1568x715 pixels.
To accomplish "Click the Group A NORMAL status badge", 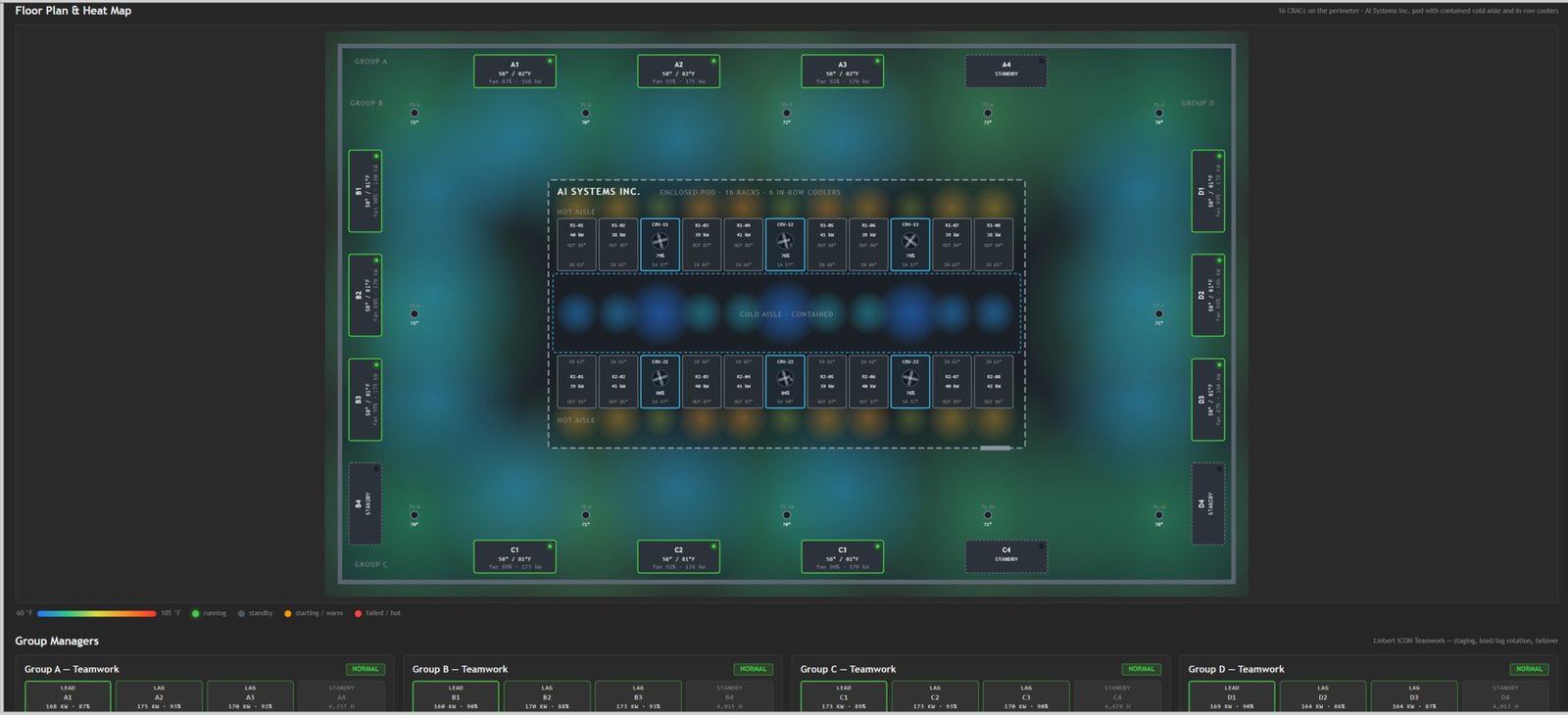I will point(366,669).
